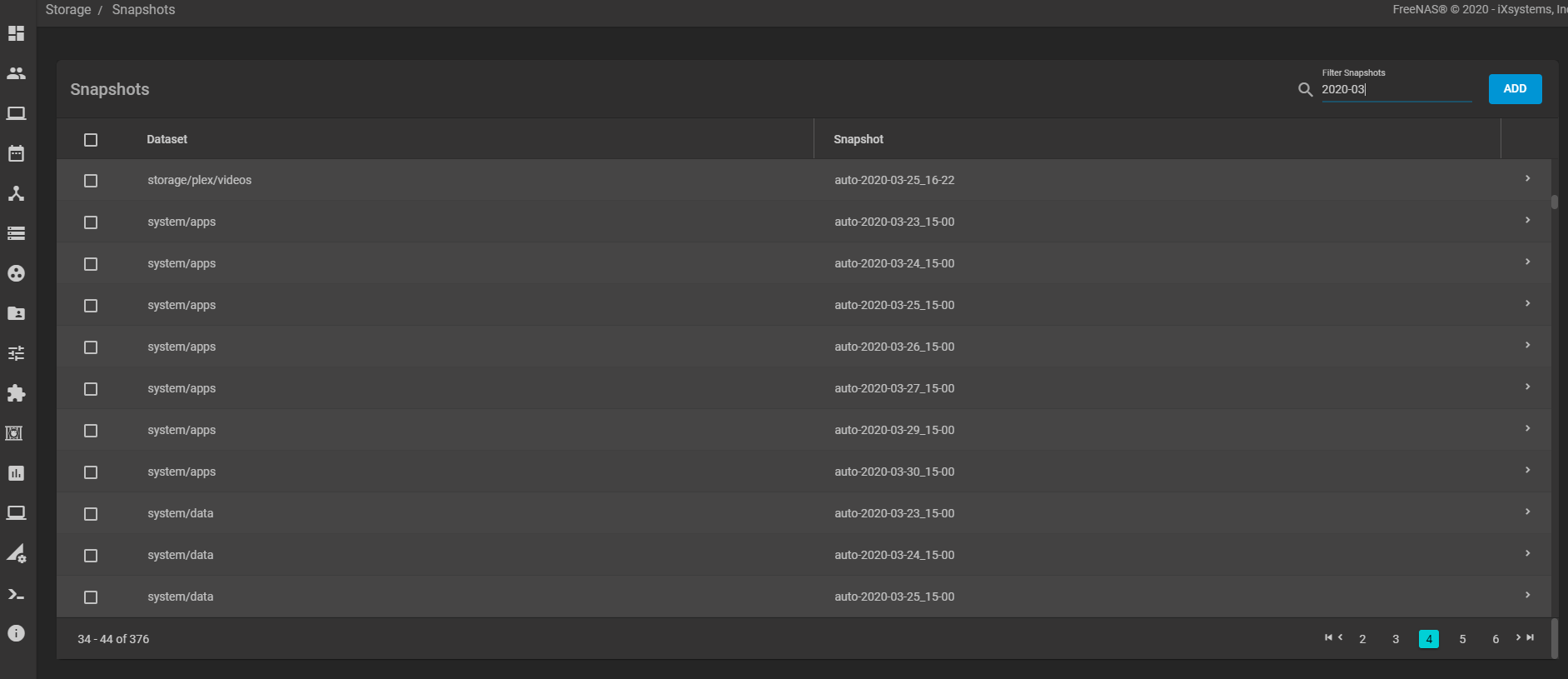
Task: Open the Shell terminal sidebar icon
Action: coord(16,594)
